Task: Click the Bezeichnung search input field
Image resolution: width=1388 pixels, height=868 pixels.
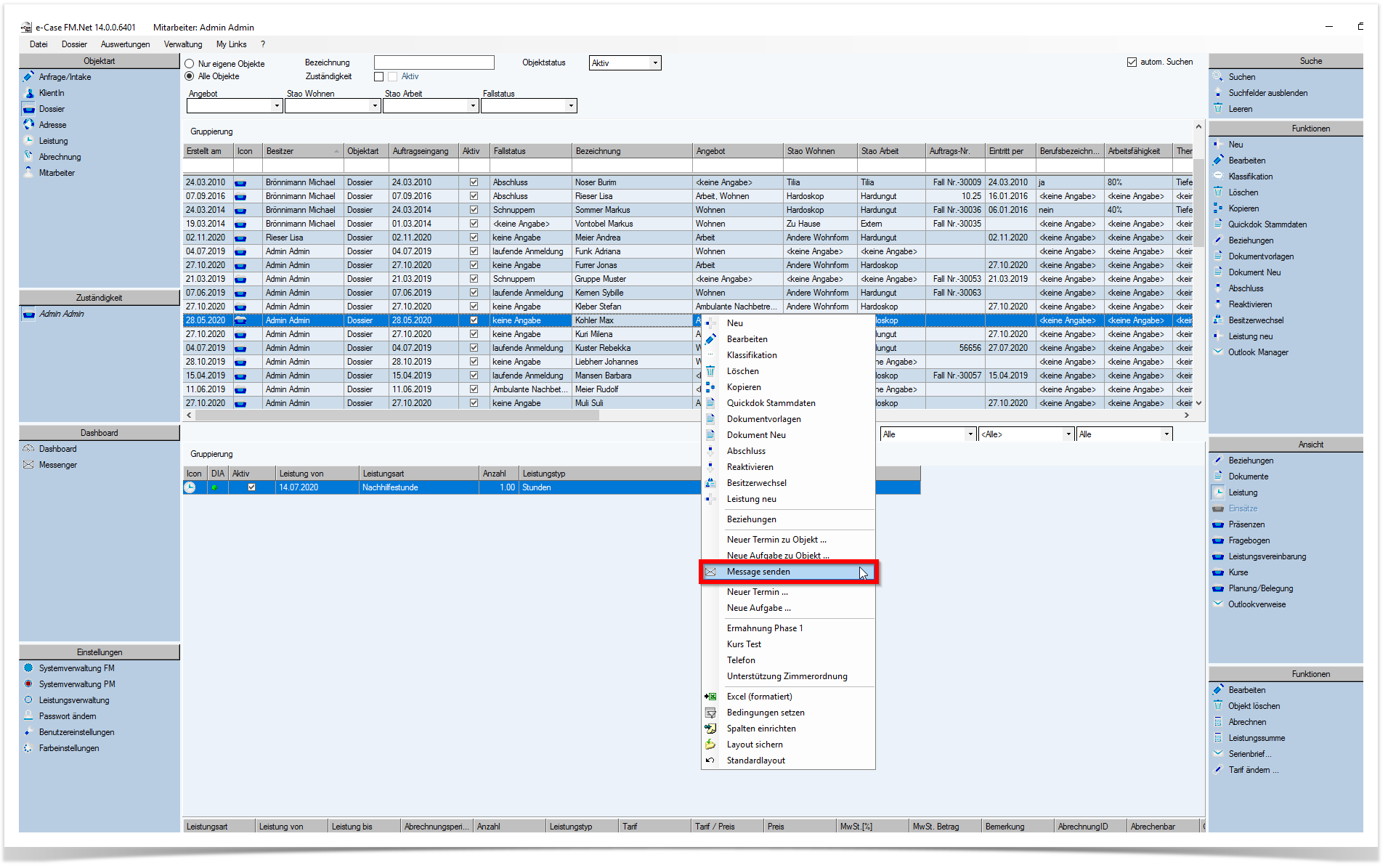Action: 434,63
